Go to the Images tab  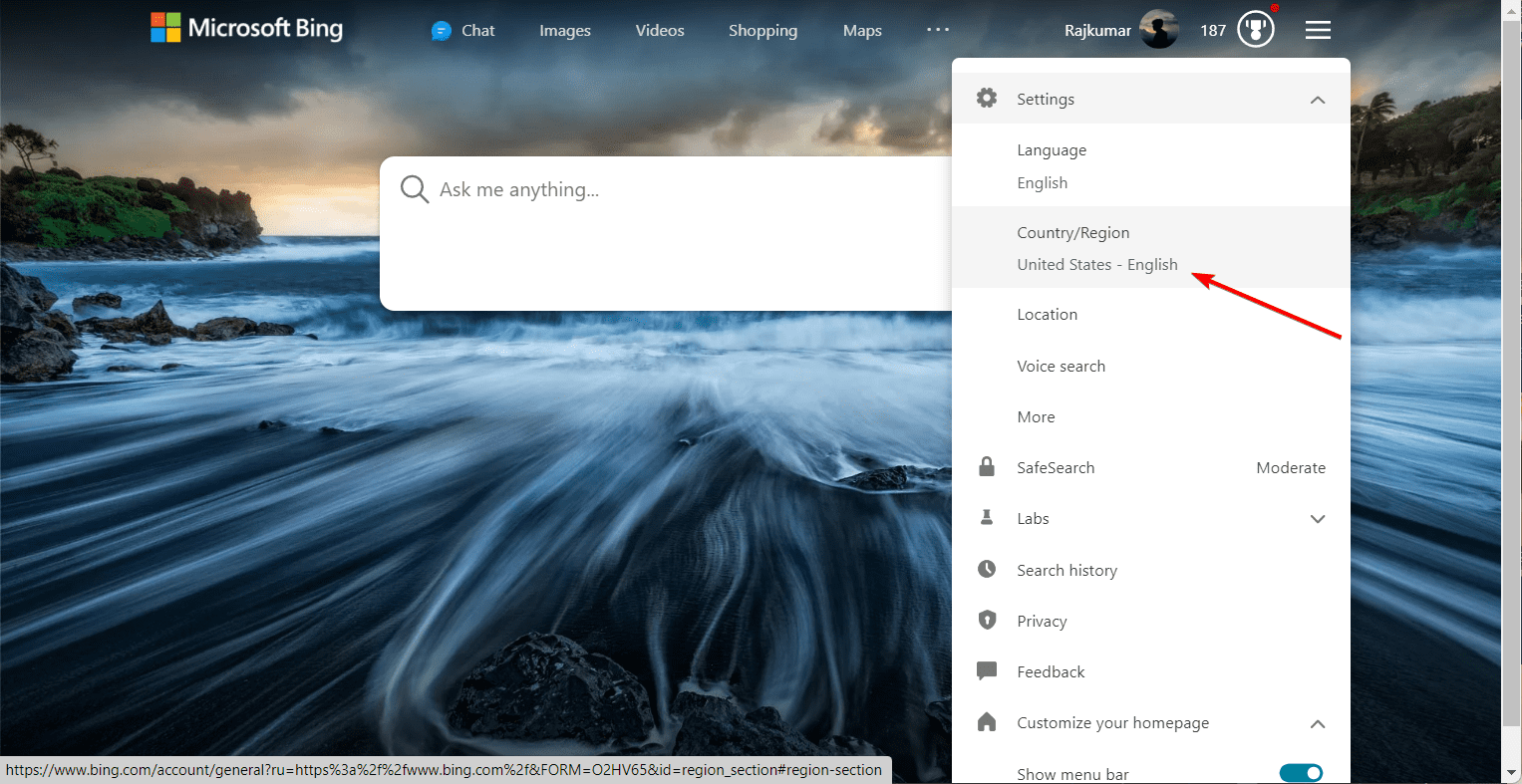pos(565,31)
